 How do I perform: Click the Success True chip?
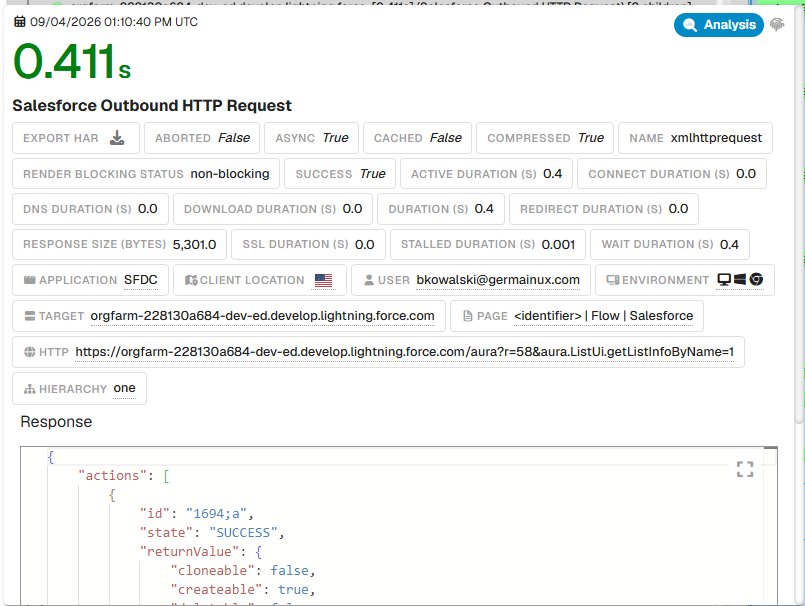pos(340,174)
